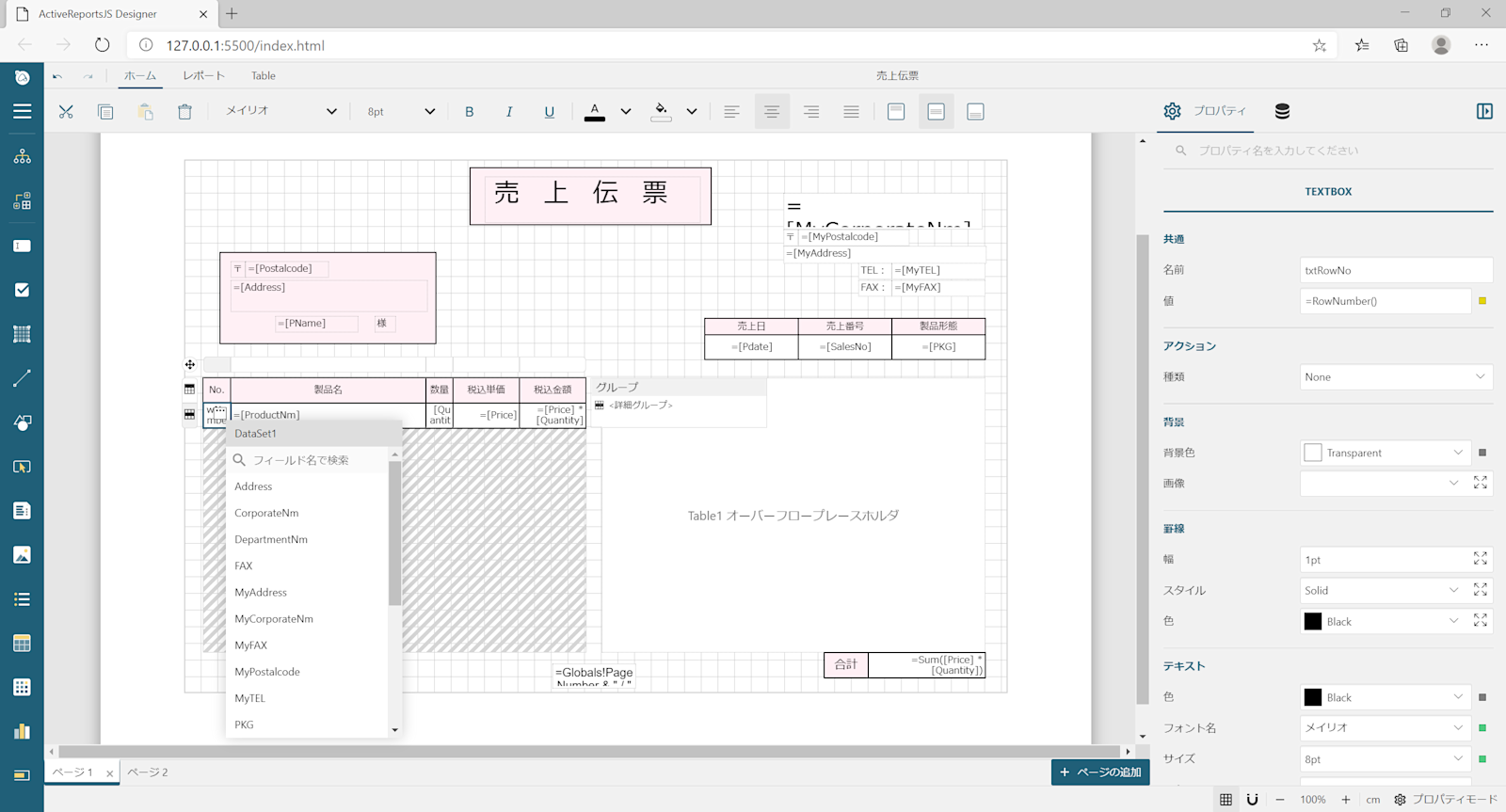Screen dimensions: 1506x812
Task: Open the ページ 2 tab
Action: [x=148, y=772]
